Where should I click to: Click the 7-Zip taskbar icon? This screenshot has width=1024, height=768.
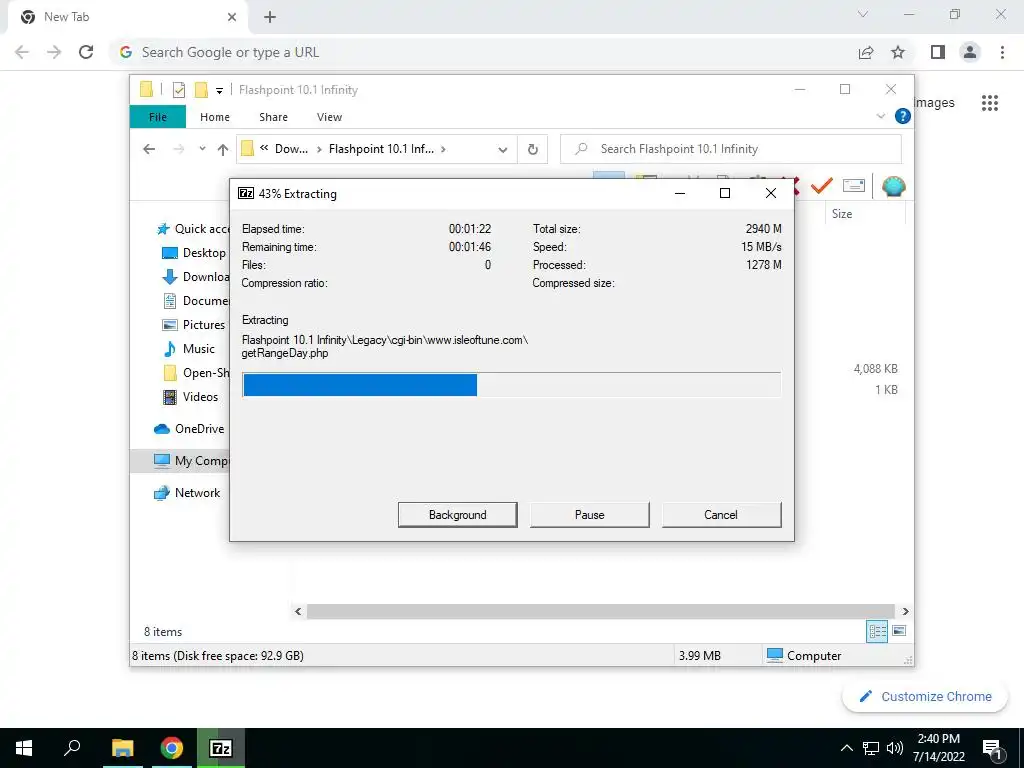[221, 748]
